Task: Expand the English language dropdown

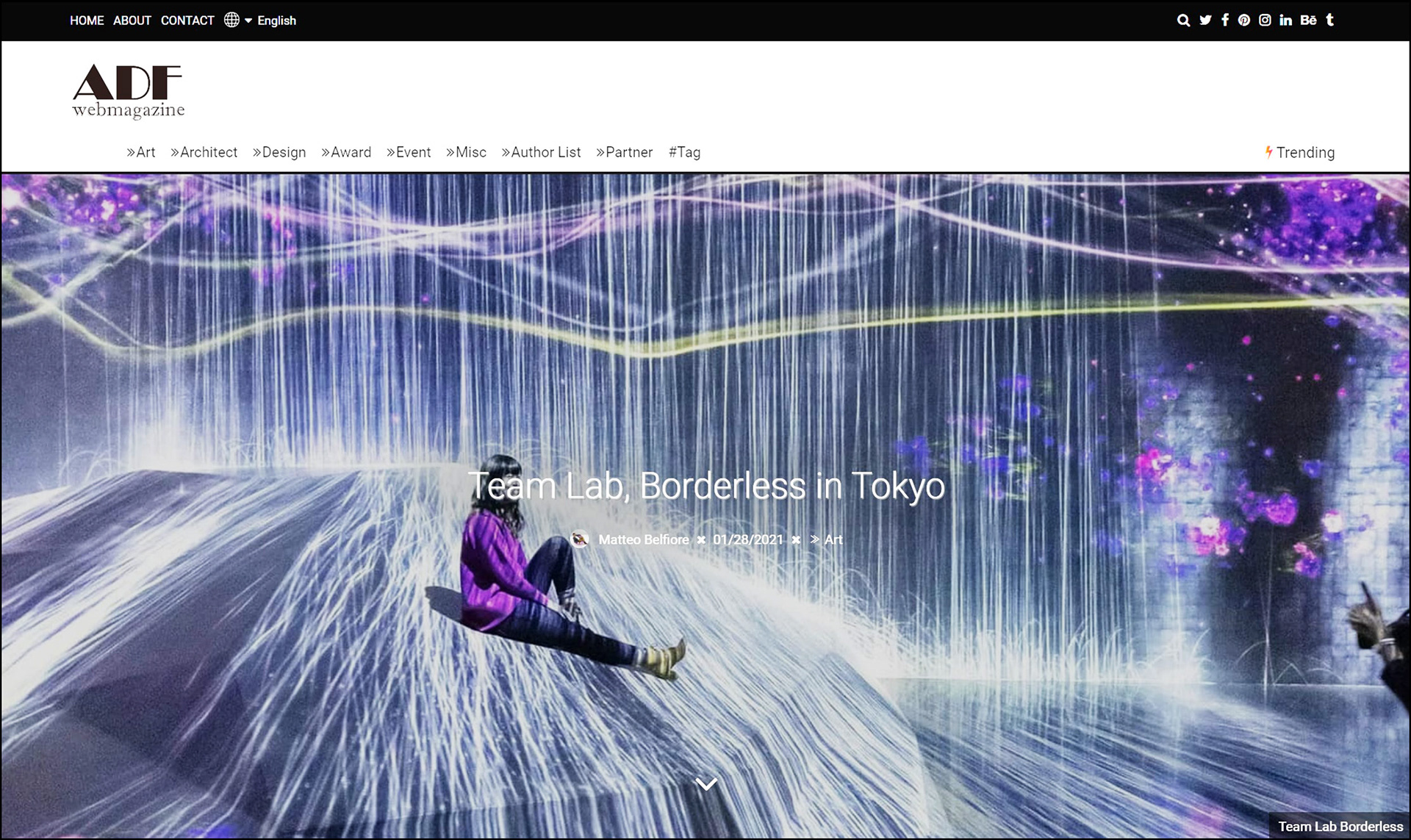Action: [276, 21]
